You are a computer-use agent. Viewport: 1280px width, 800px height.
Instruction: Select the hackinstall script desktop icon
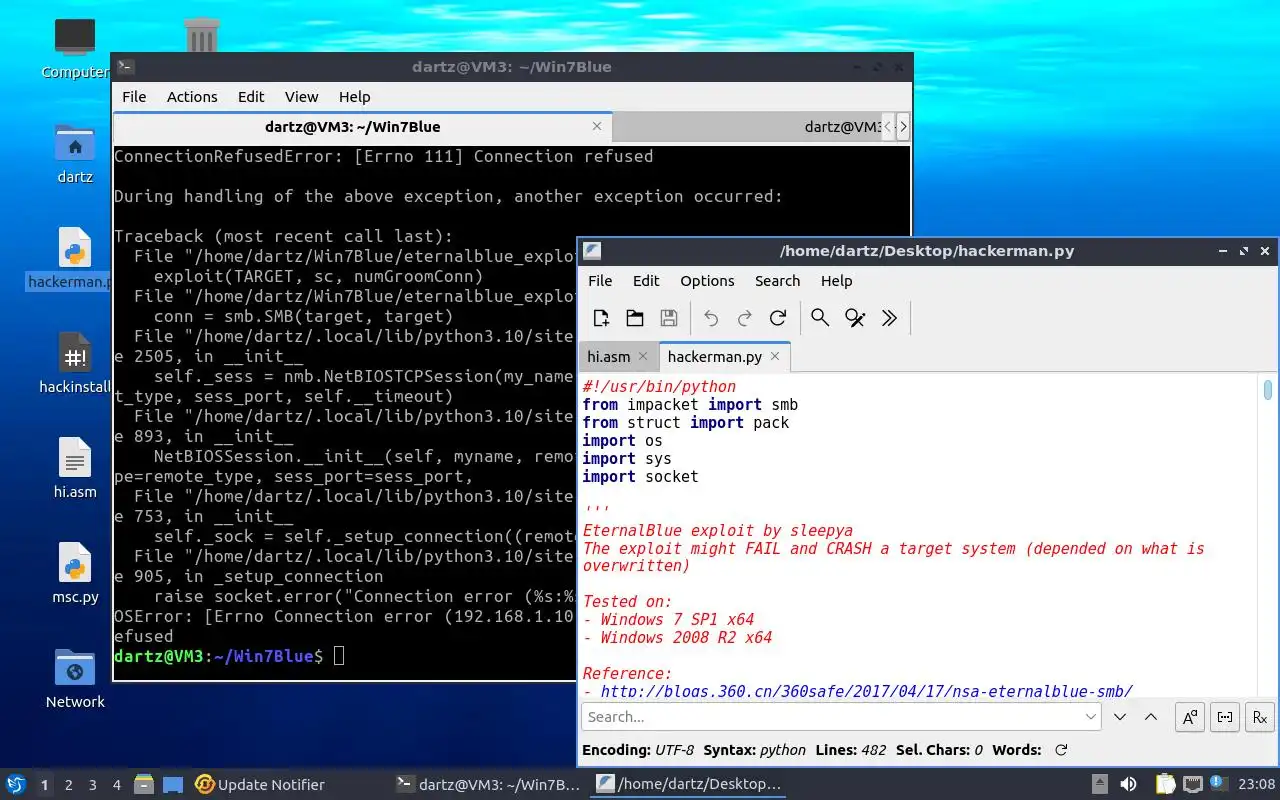(75, 364)
